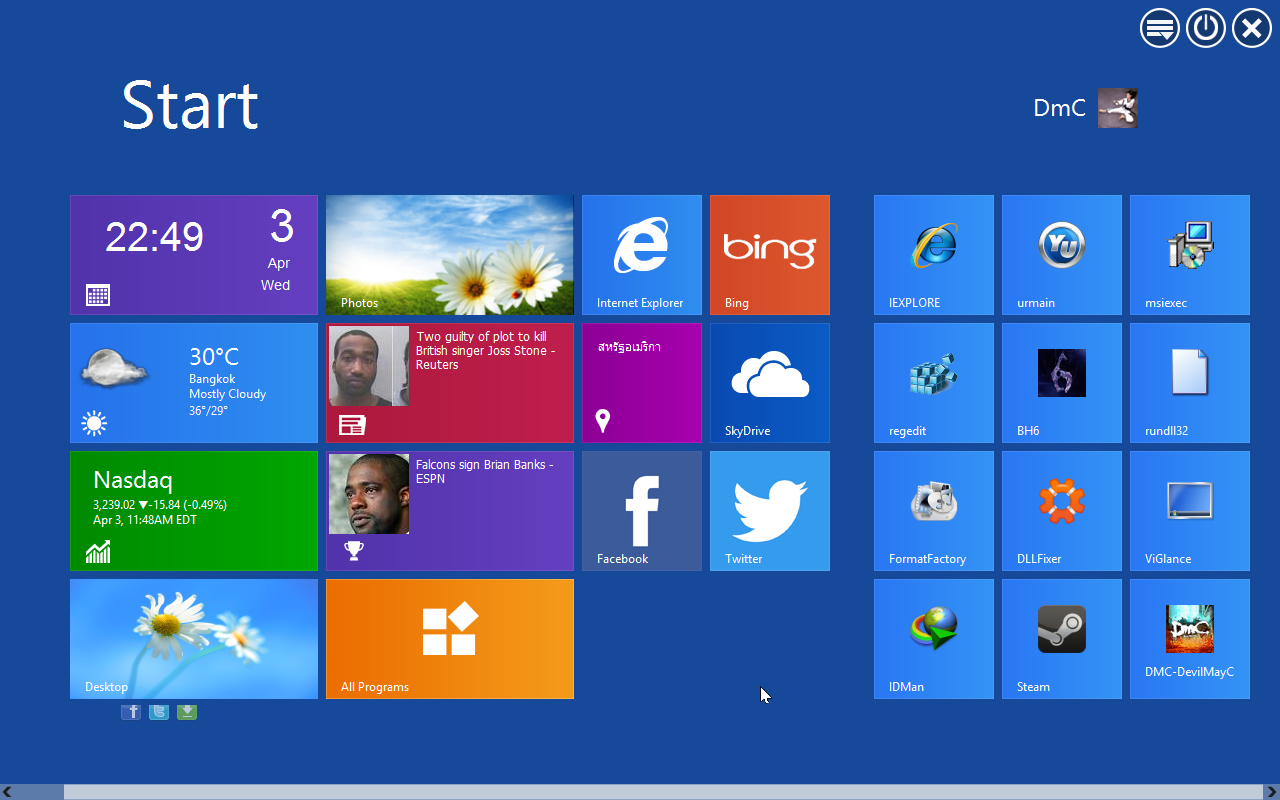Image resolution: width=1280 pixels, height=800 pixels.
Task: Click the small Facebook icon below Desktop tile
Action: click(x=131, y=712)
